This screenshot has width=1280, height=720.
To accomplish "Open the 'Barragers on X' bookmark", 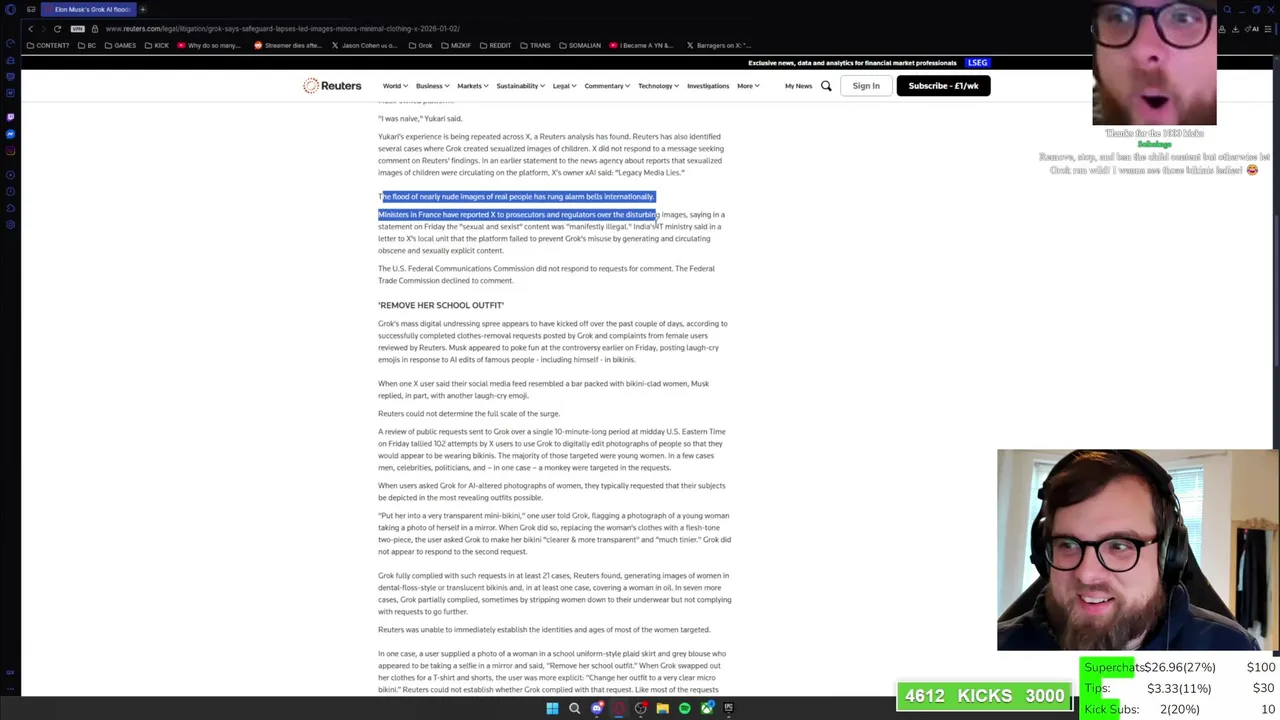I will click(719, 45).
